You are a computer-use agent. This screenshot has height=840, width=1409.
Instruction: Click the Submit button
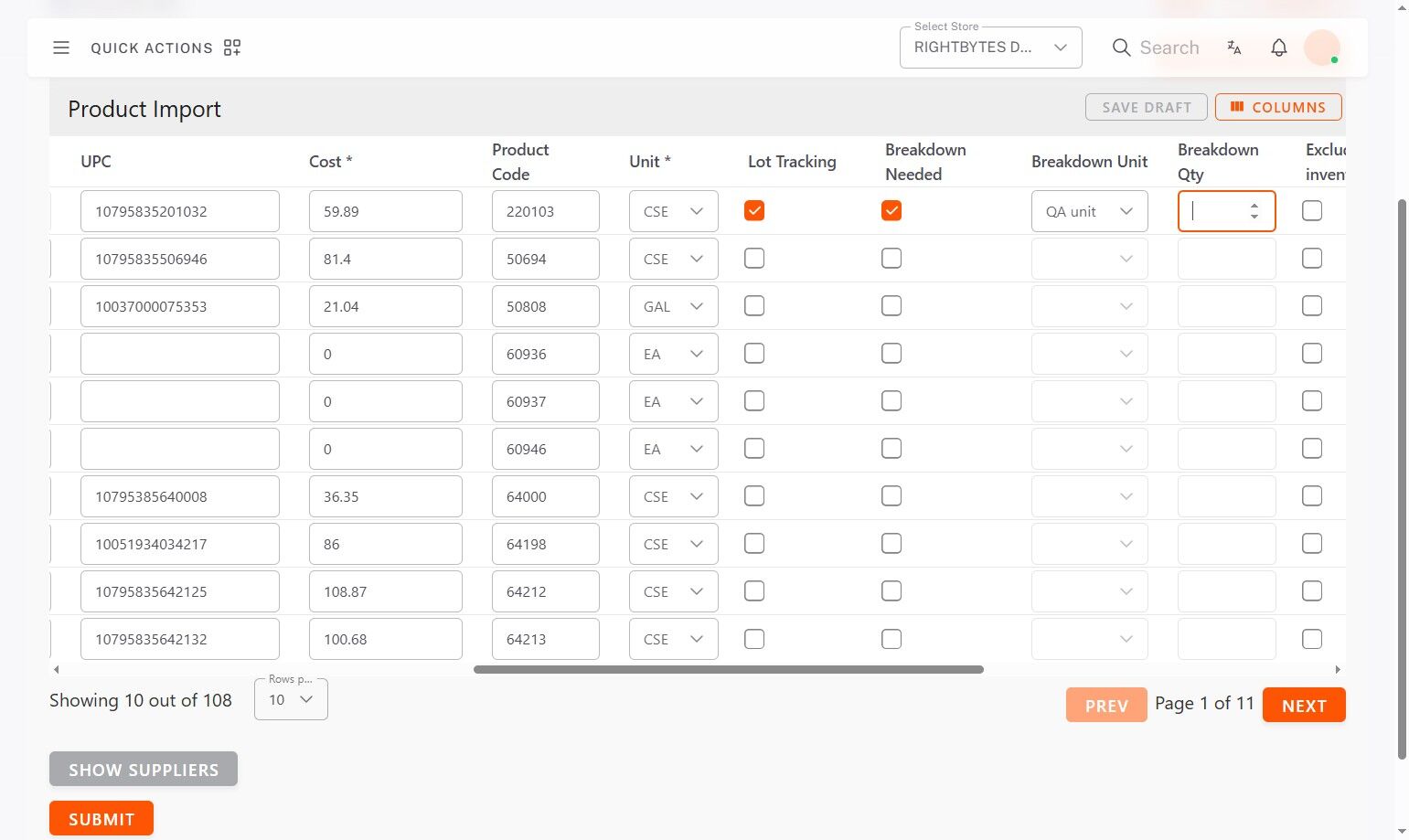click(101, 819)
